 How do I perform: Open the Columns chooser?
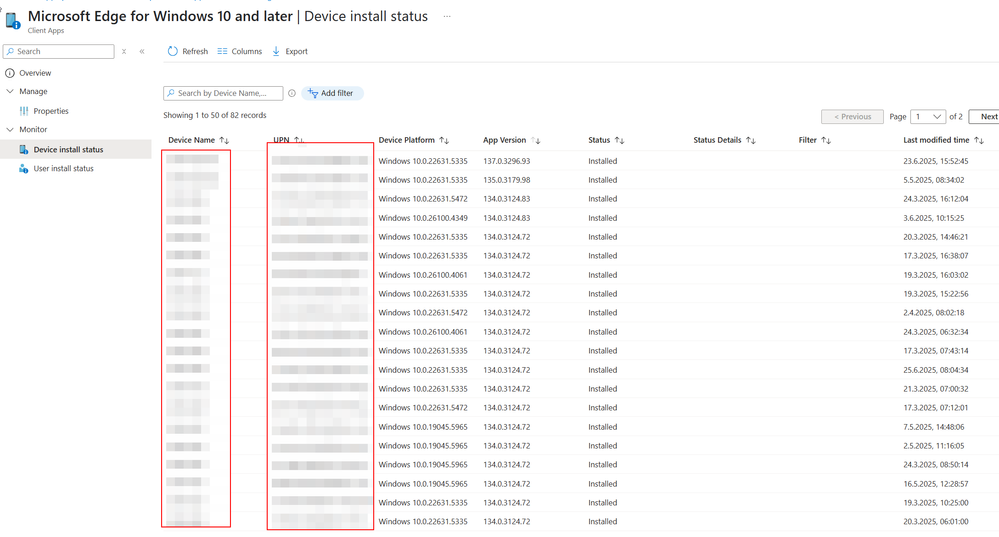[240, 51]
